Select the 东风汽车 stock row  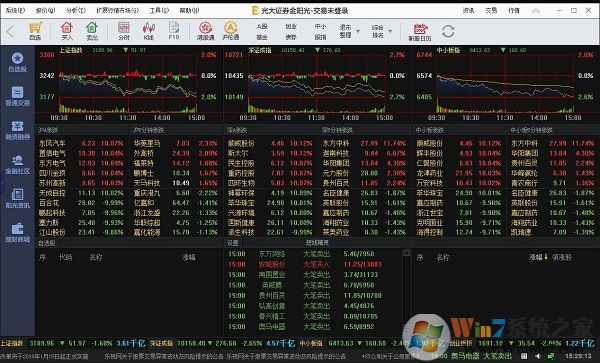coord(81,143)
